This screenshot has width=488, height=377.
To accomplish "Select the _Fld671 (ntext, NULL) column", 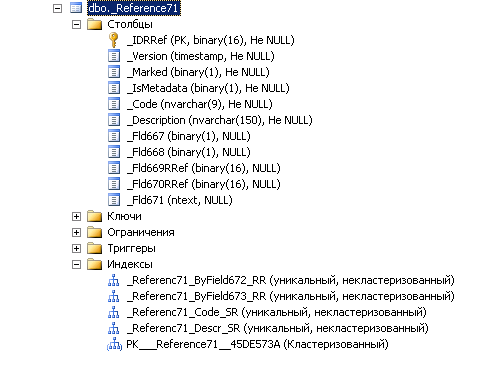I will (x=180, y=200).
